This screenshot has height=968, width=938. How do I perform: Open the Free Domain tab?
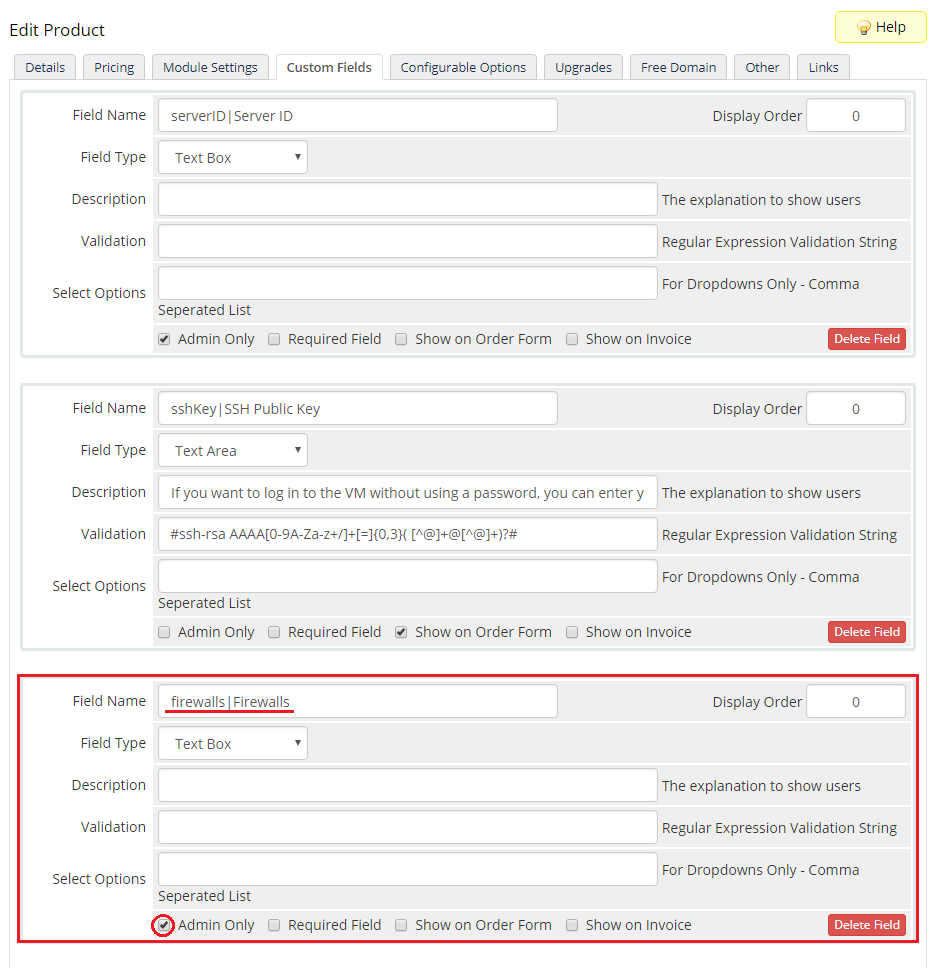click(678, 67)
